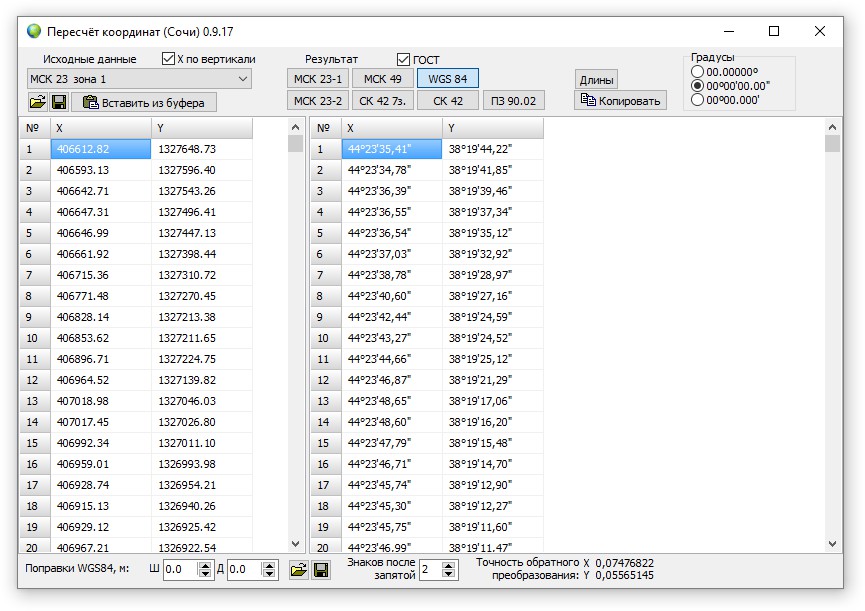Convert to МСК 23-1 result
This screenshot has width=865, height=611.
point(318,79)
